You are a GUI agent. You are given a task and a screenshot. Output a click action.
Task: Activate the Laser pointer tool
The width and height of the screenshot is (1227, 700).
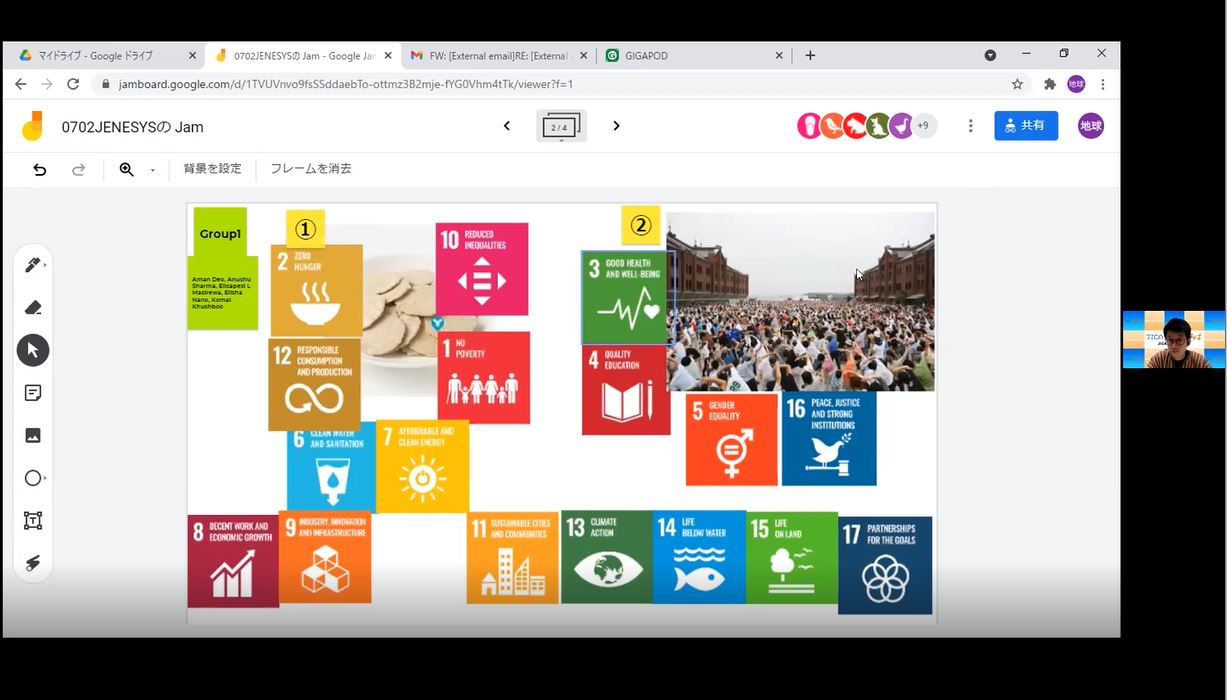(32, 563)
